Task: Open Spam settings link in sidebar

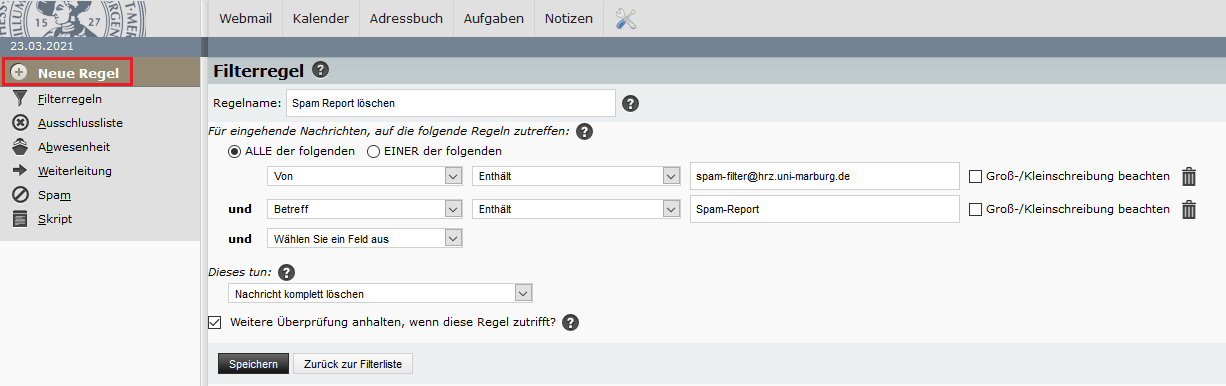Action: pyautogui.click(x=54, y=195)
